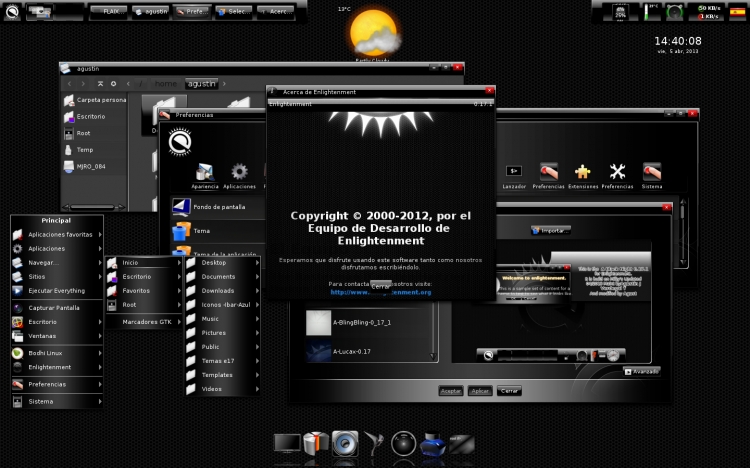Go up a directory in file manager toolbar

pos(100,84)
